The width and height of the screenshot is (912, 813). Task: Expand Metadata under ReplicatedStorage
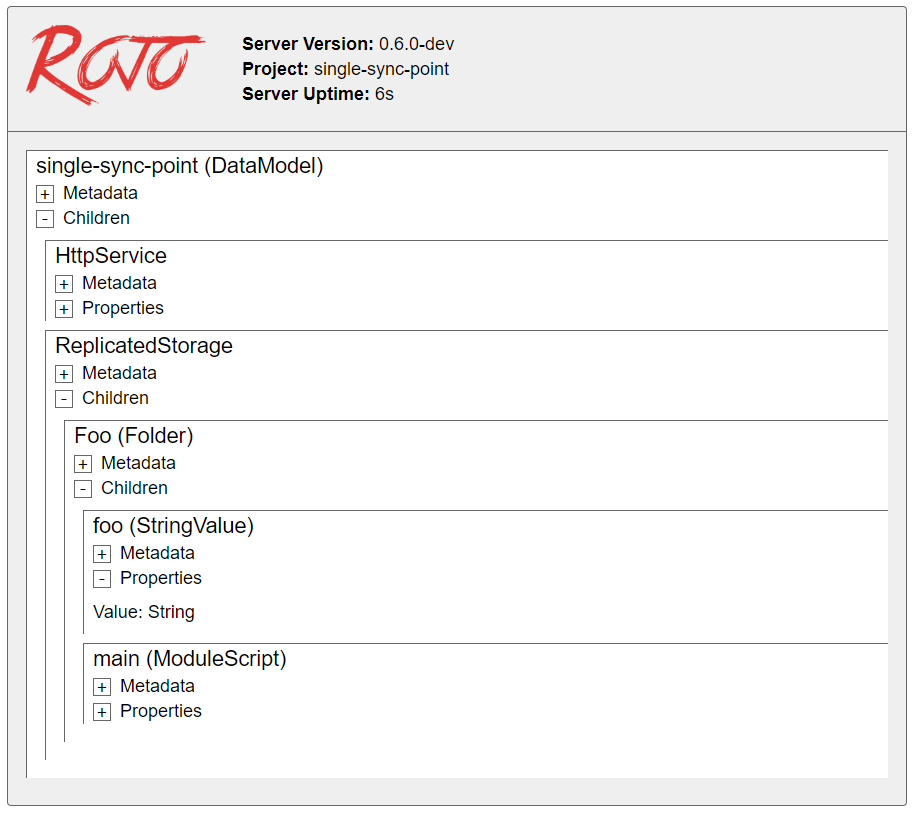[x=64, y=374]
